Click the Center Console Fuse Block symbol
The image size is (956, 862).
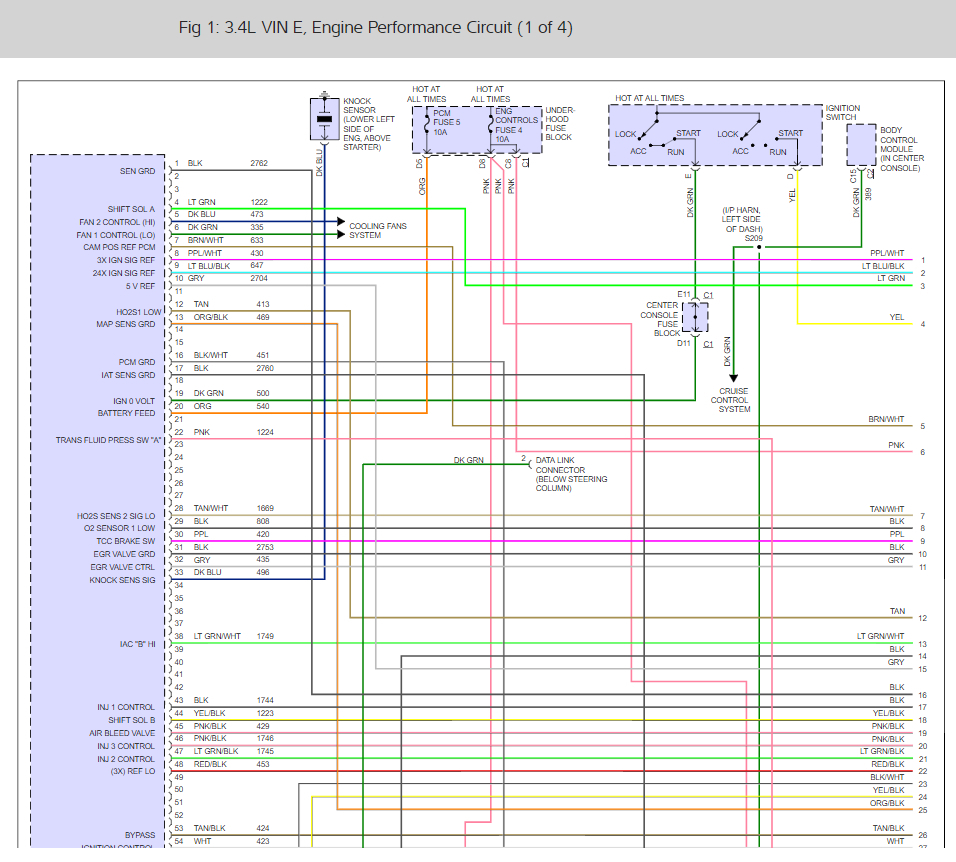tap(695, 318)
